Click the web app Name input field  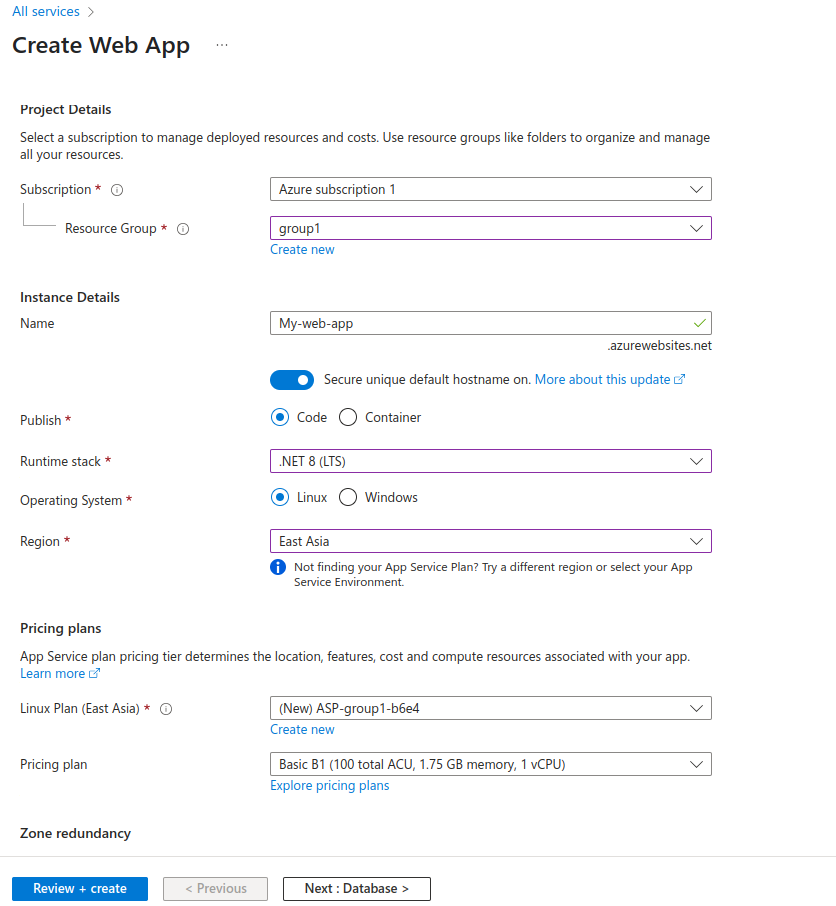[480, 323]
